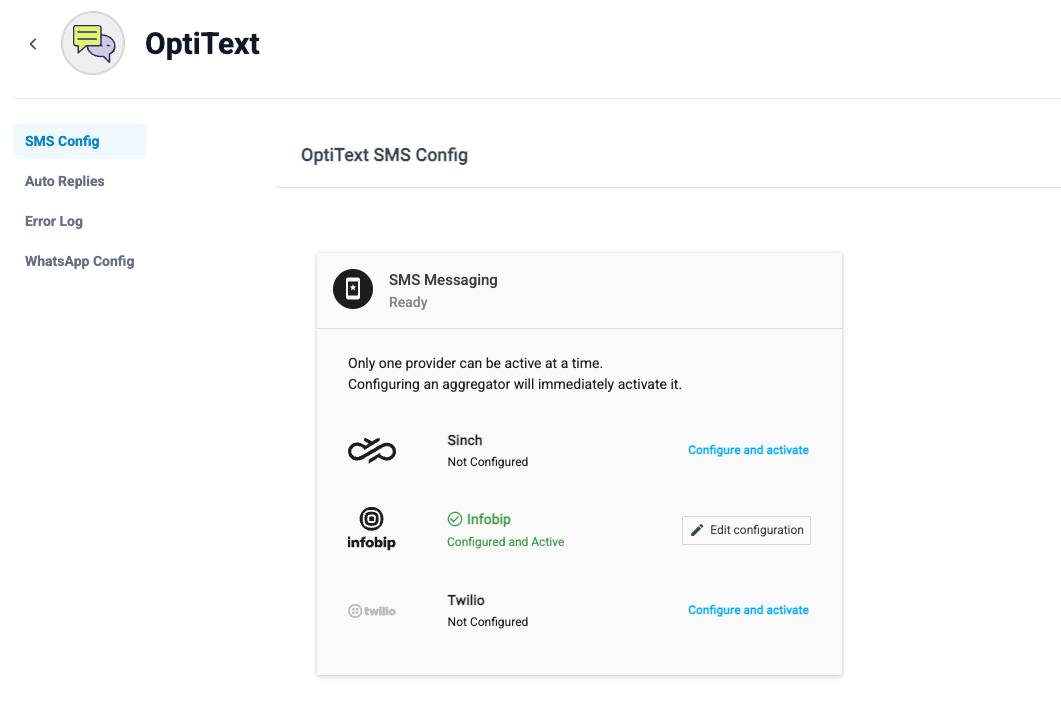Screen dimensions: 1061x717
Task: Edit the Infobip configuration
Action: 746,530
